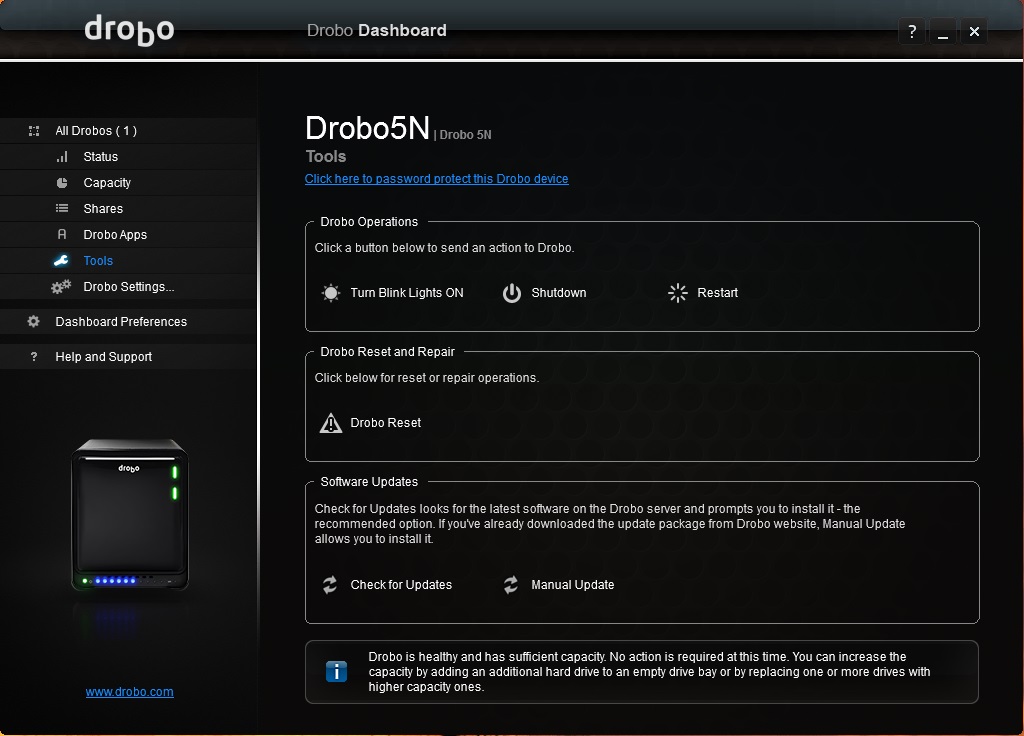Click the Shares list icon
The image size is (1024, 736).
pyautogui.click(x=62, y=208)
